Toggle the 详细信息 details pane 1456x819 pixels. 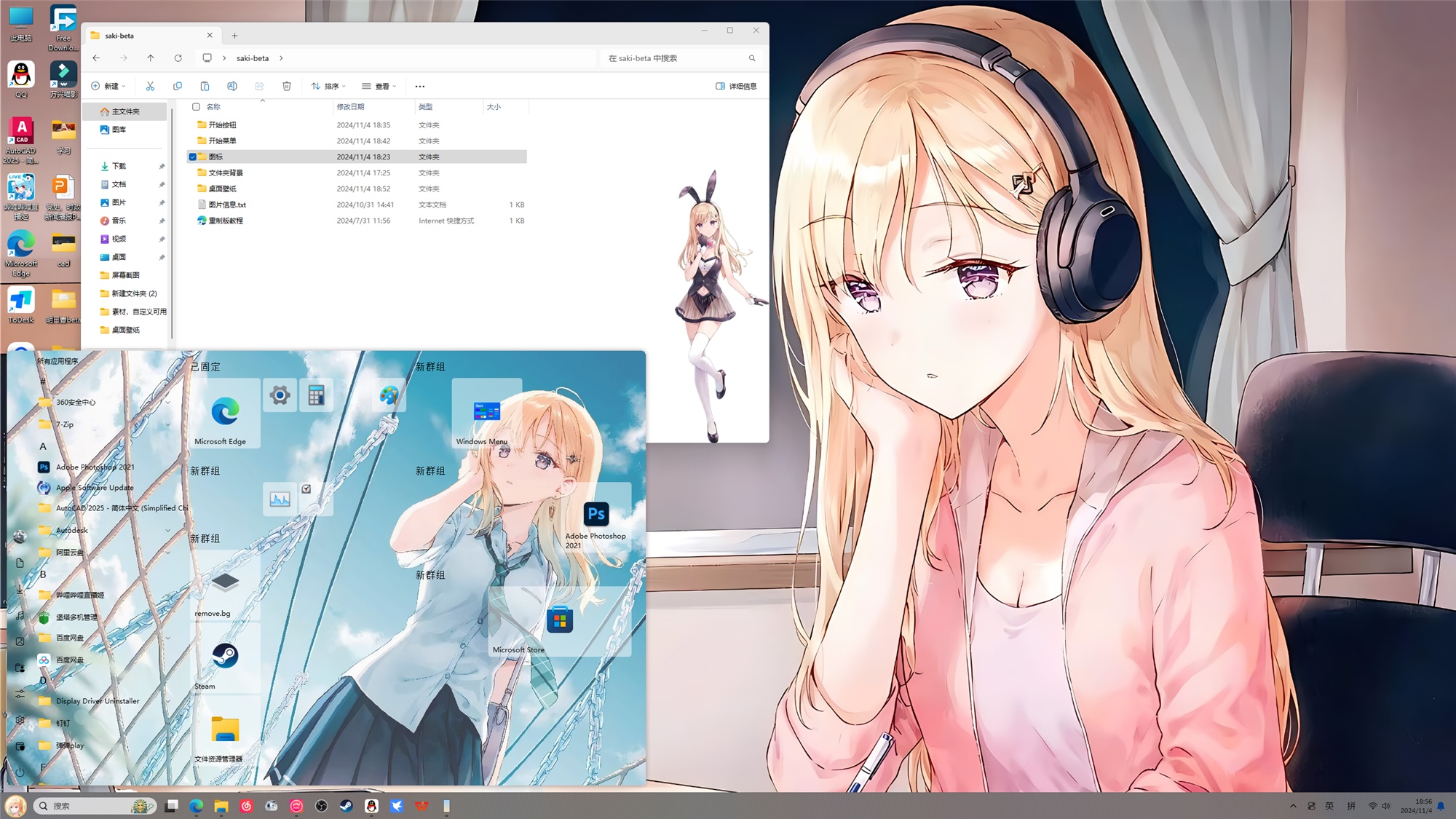tap(736, 86)
